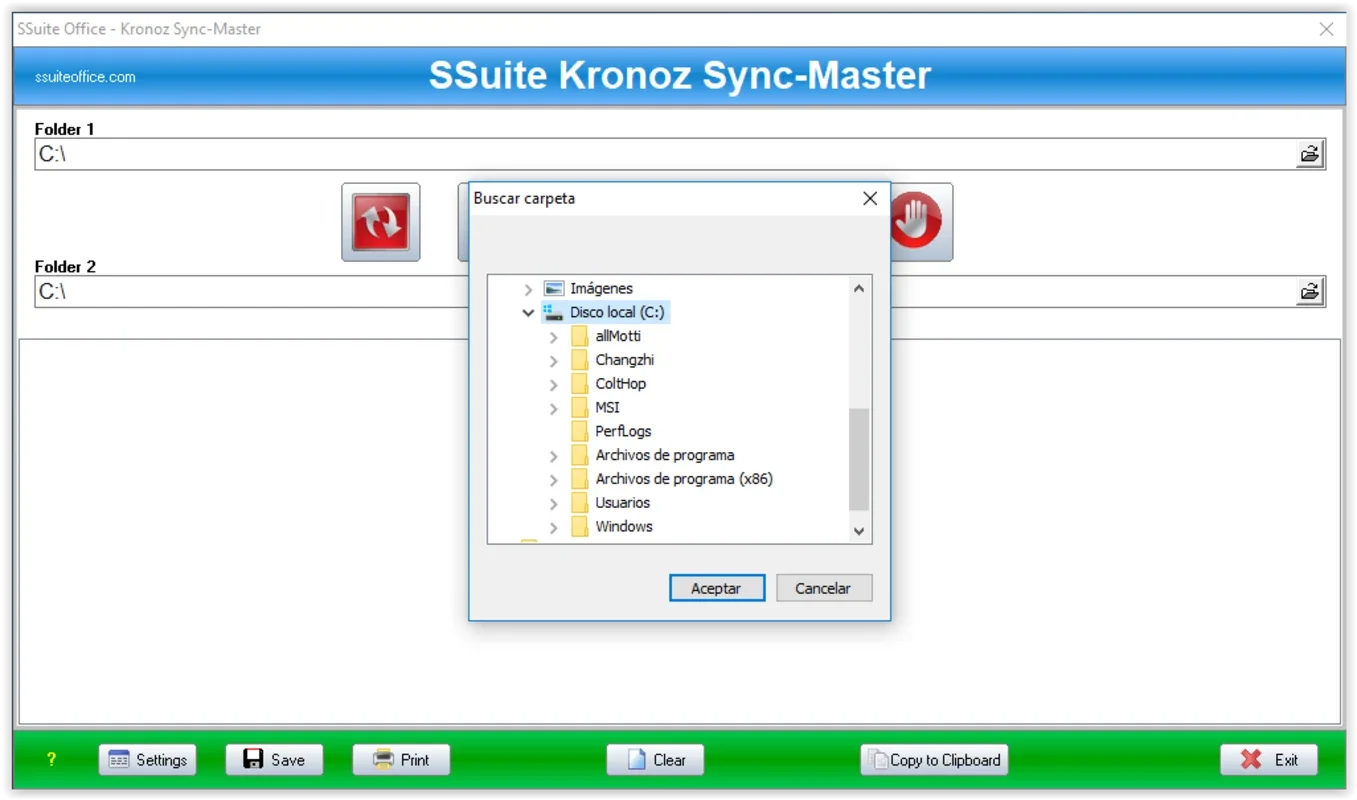The height and width of the screenshot is (800, 1357).
Task: Expand the ColtHop folder node
Action: tap(553, 384)
